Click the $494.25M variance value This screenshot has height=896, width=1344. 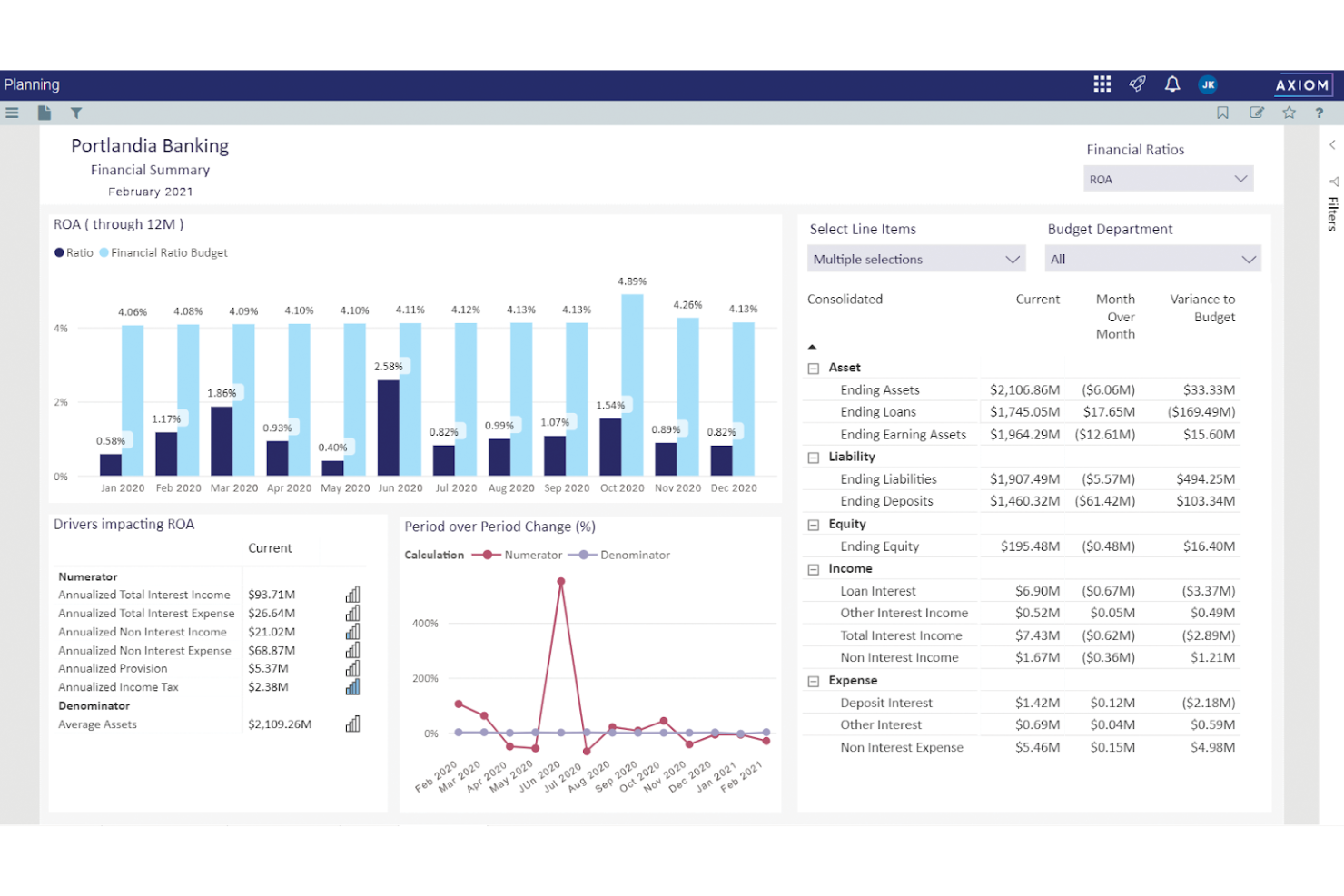coord(1205,478)
